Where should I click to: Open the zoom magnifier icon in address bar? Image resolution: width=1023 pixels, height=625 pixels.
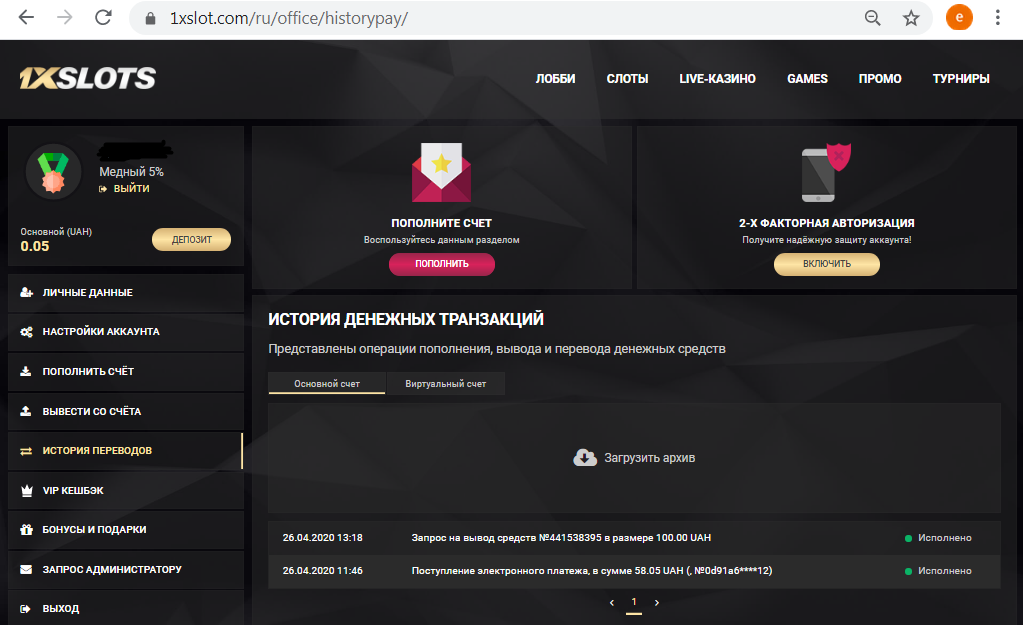(872, 18)
